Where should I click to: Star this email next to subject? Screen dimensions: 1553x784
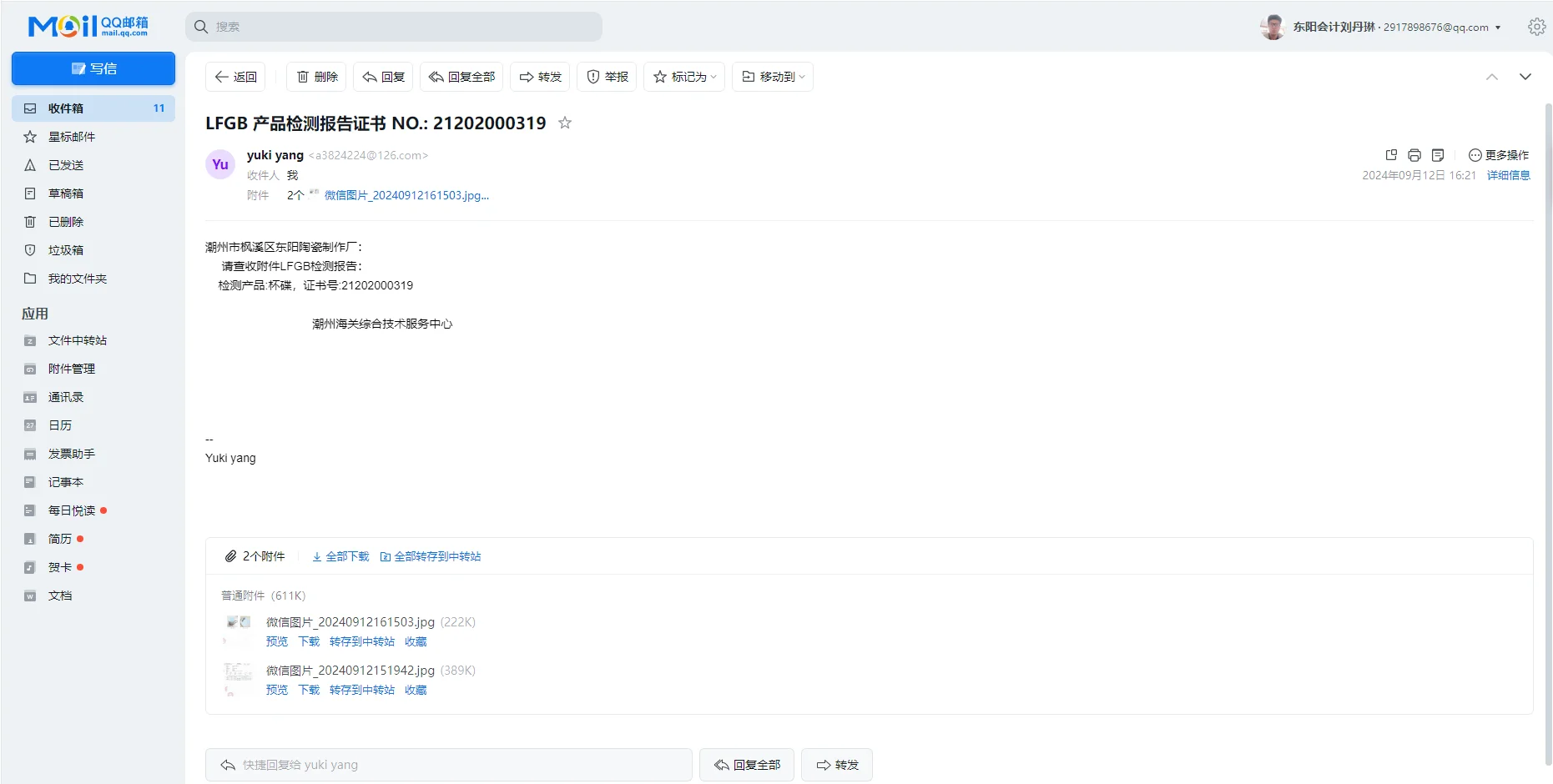tap(565, 123)
